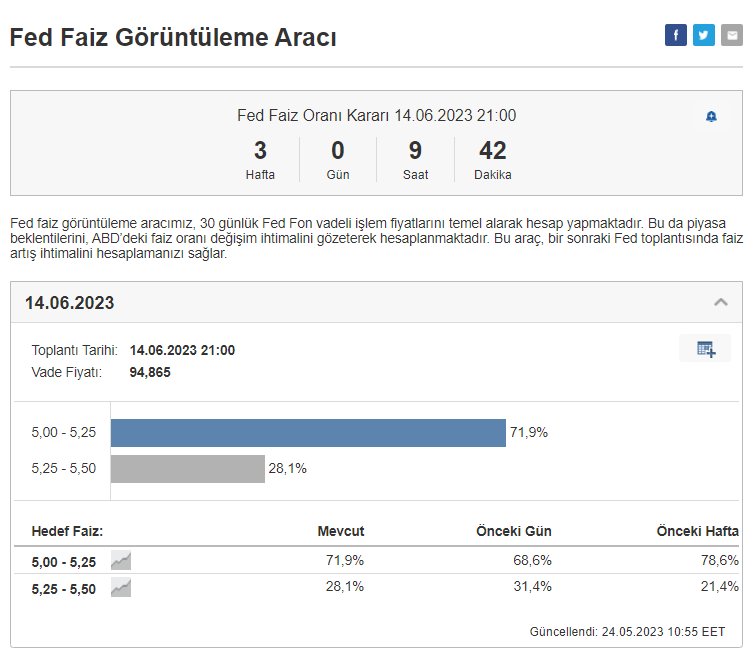Click the blue 71,9% probability bar
Viewport: 752px width, 657px height.
point(308,433)
